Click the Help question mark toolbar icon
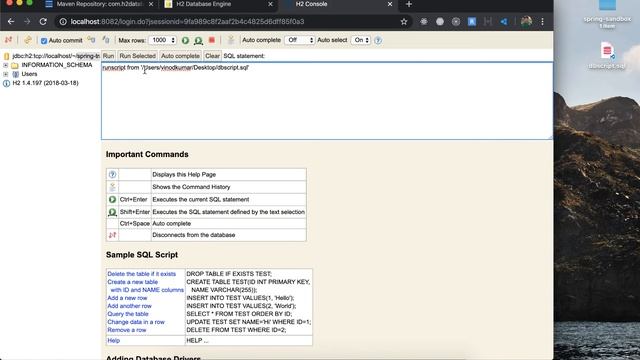This screenshot has height=360, width=640. click(x=378, y=40)
